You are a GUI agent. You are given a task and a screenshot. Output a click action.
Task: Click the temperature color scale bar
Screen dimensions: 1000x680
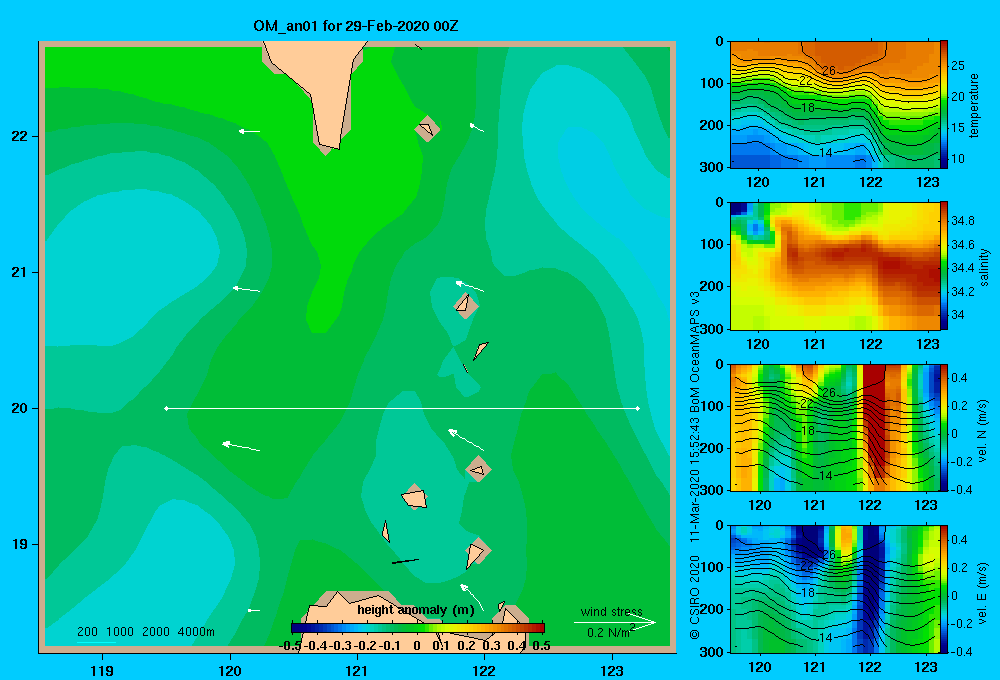[944, 104]
